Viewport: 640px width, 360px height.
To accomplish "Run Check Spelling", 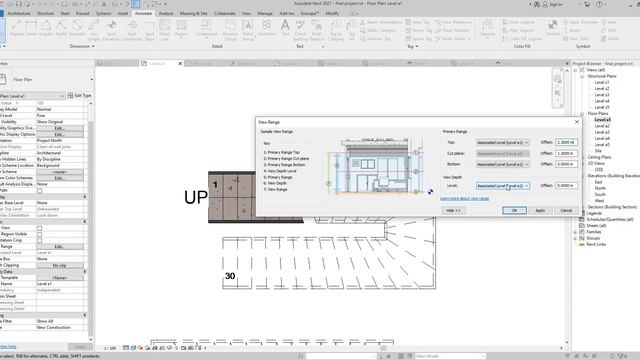I will point(300,30).
